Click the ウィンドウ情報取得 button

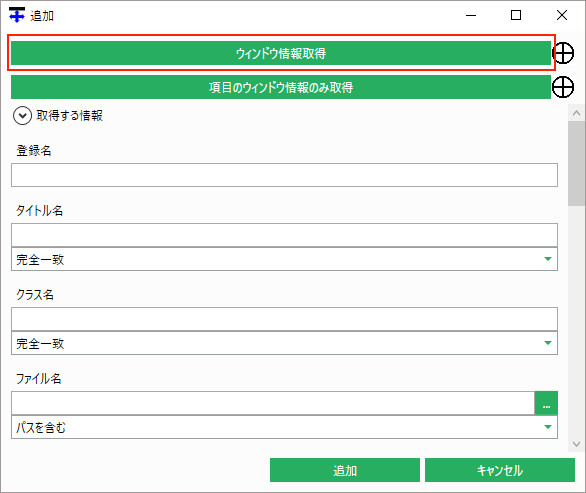[281, 53]
